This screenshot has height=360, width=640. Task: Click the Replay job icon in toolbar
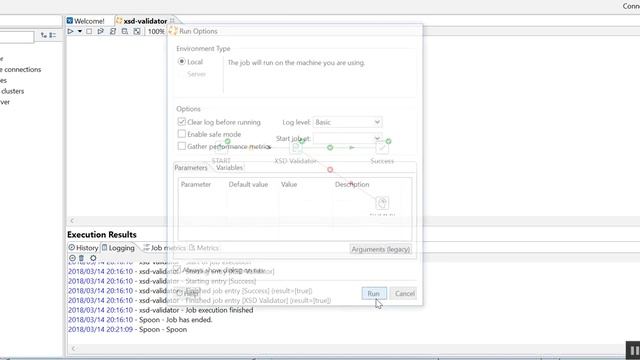tap(100, 31)
